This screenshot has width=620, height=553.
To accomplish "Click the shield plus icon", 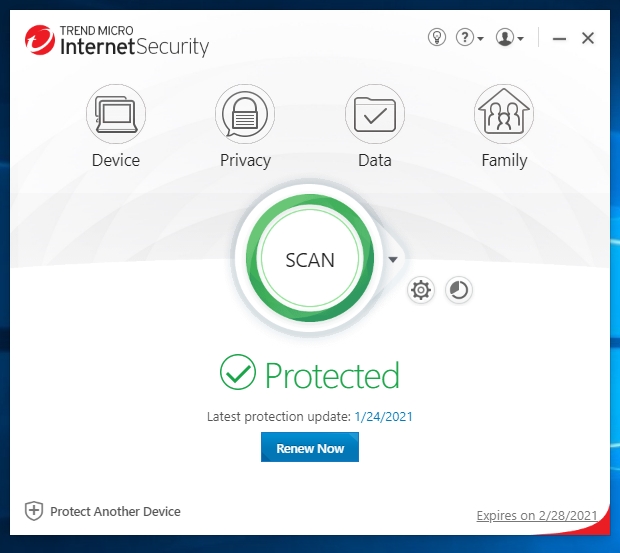I will [34, 511].
